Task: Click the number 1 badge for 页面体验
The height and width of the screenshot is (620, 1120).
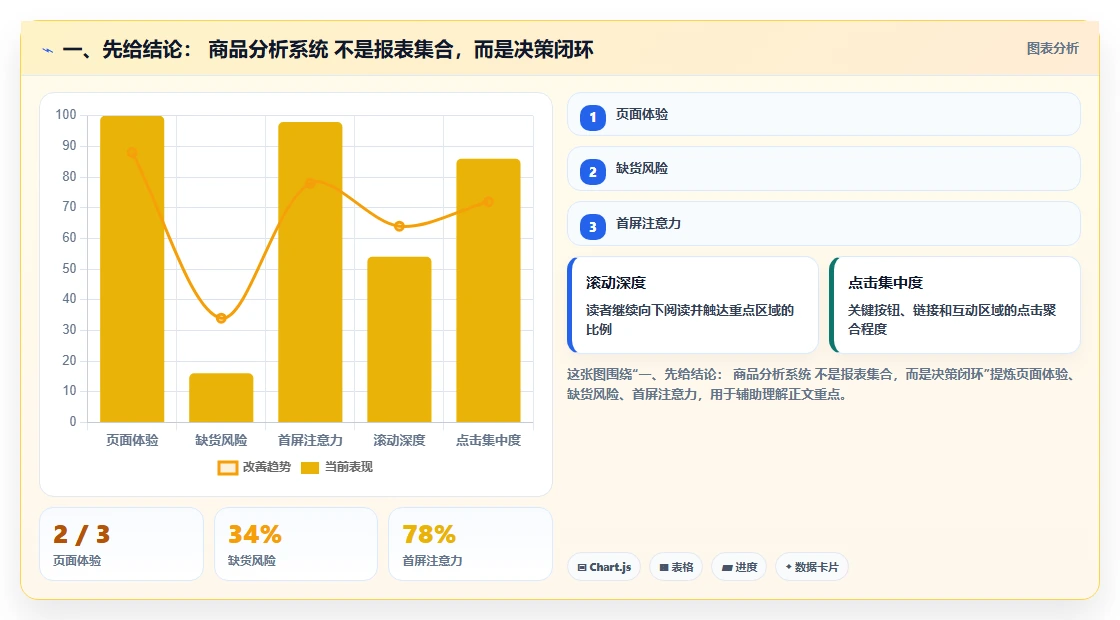Action: (593, 117)
